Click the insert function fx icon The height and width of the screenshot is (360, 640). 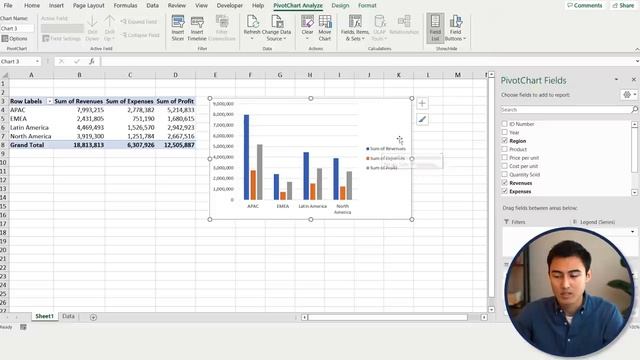click(92, 61)
